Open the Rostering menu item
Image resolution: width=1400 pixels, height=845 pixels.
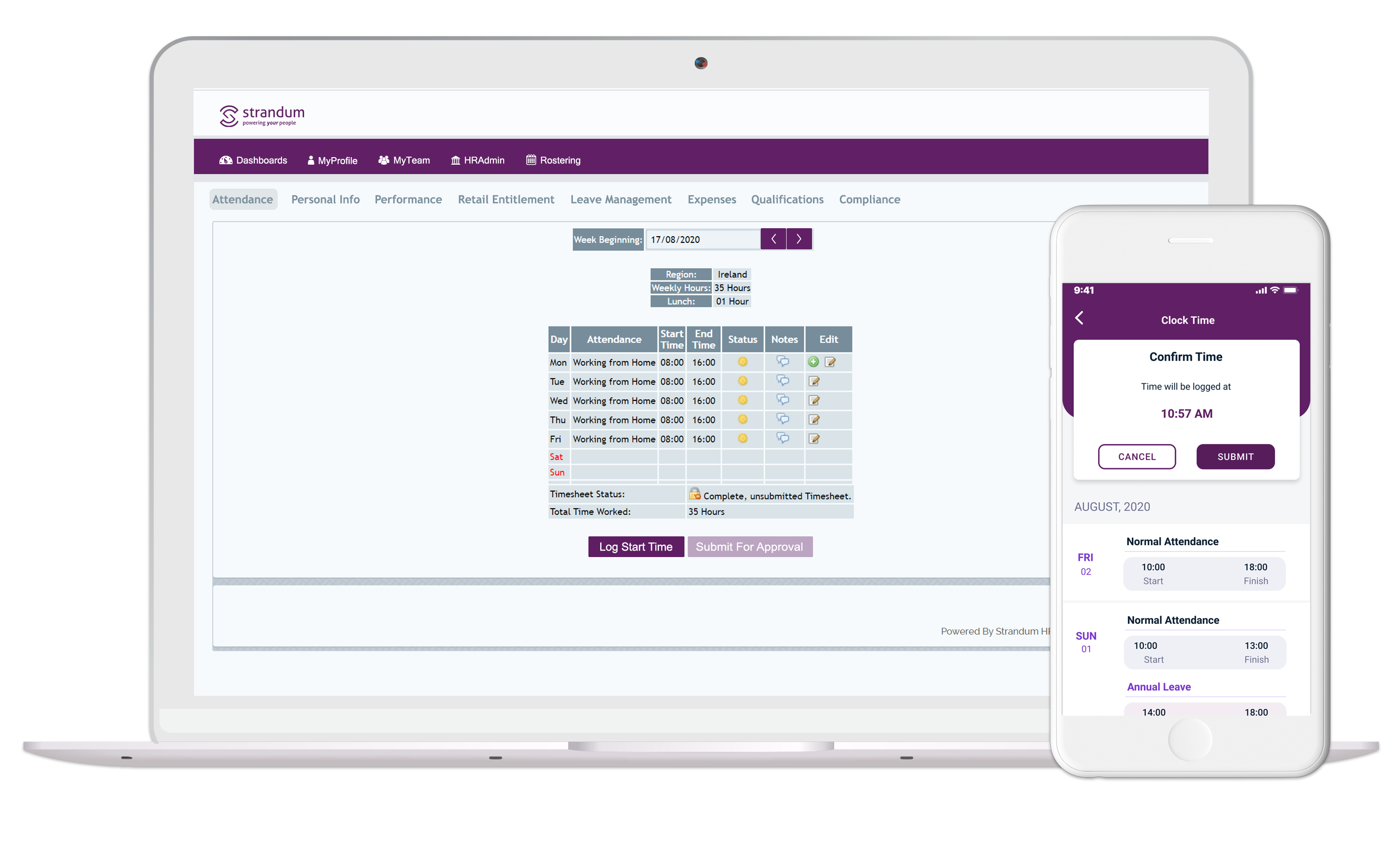[557, 160]
